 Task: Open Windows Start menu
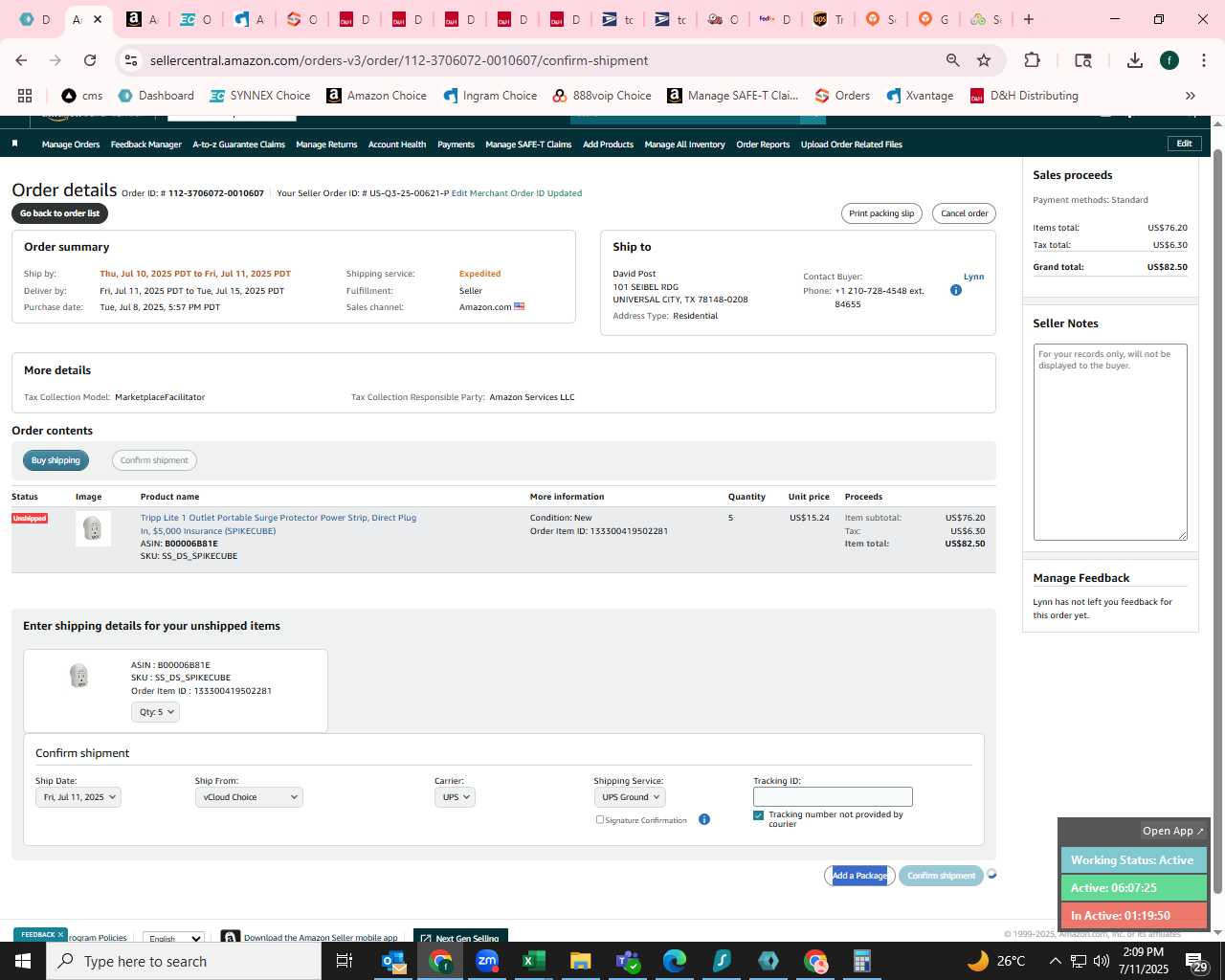coord(23,961)
